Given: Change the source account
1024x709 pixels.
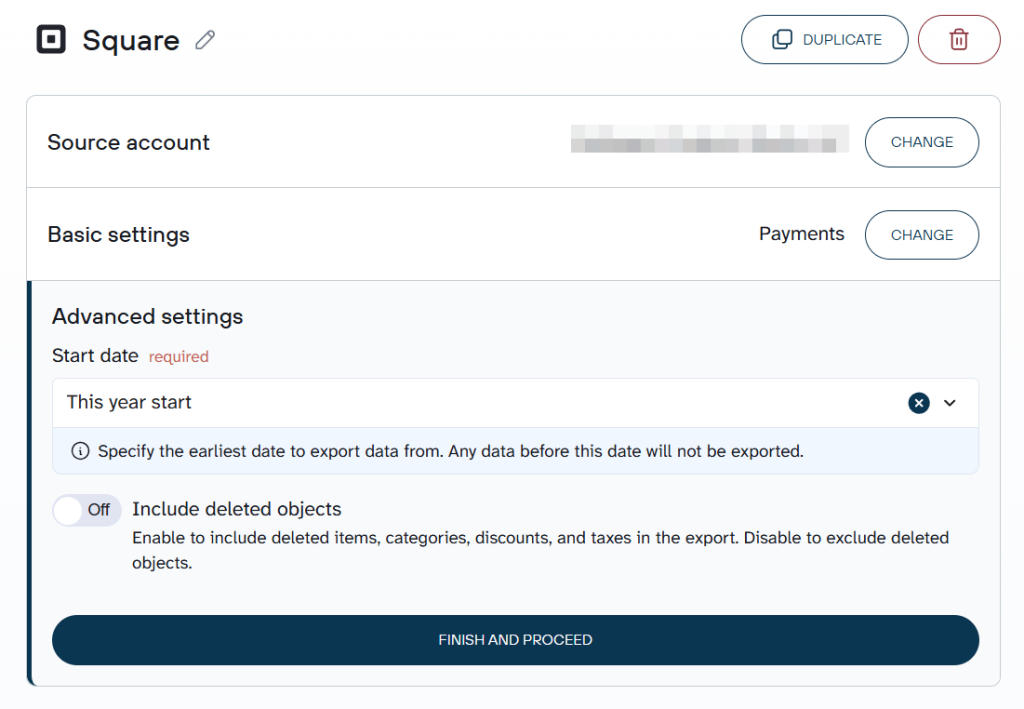Looking at the screenshot, I should [x=921, y=142].
